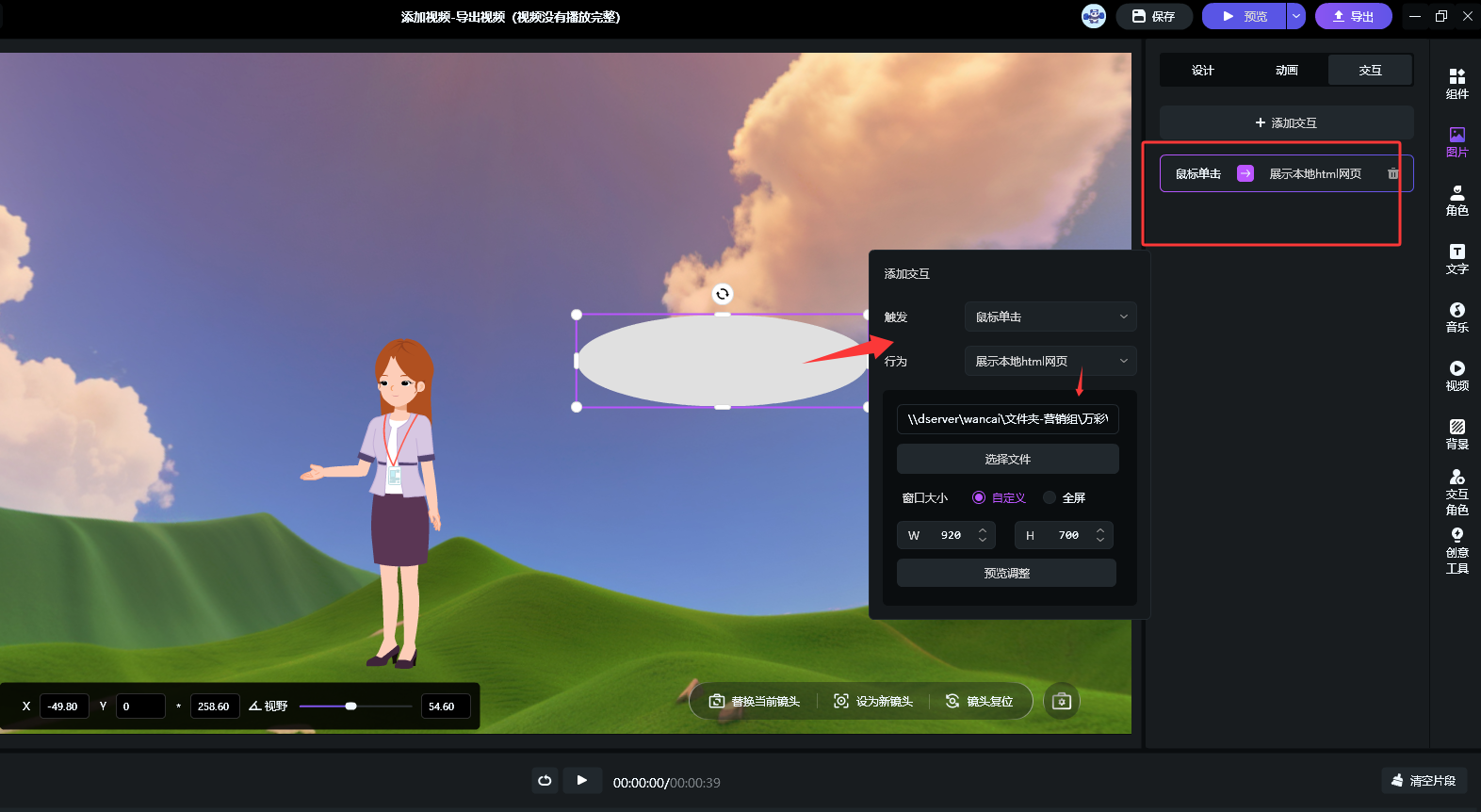
Task: Expand the 触发 trigger dropdown
Action: click(x=1050, y=317)
